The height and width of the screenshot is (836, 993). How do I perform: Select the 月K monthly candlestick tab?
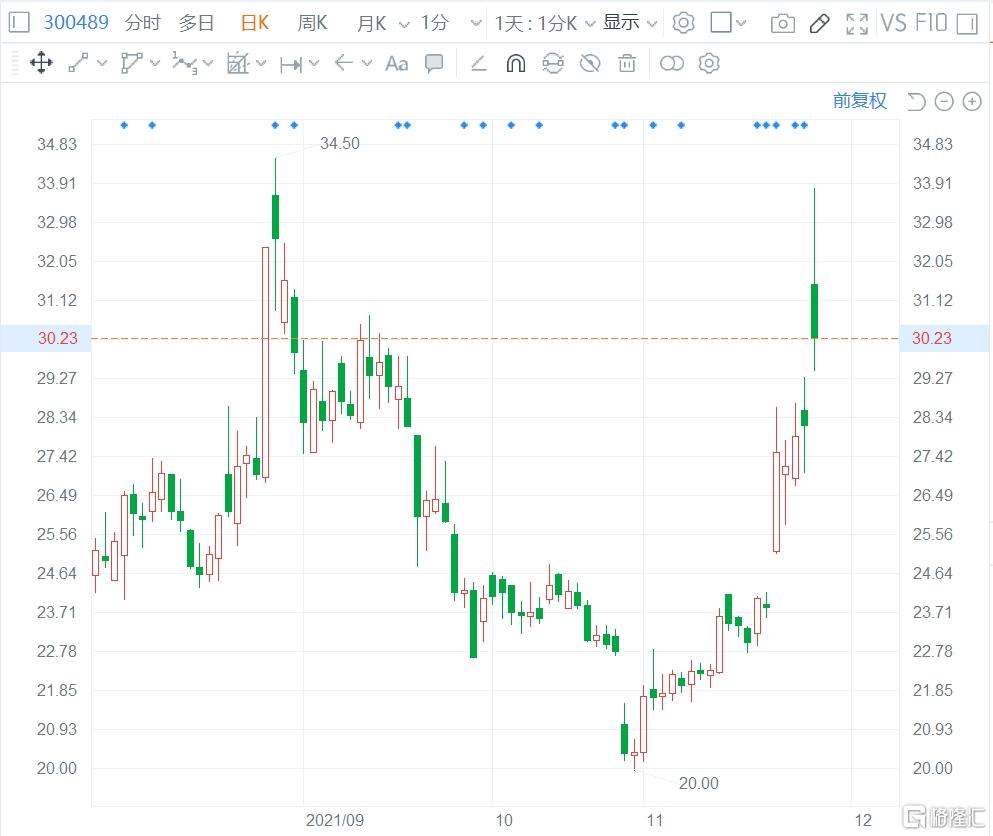[372, 23]
